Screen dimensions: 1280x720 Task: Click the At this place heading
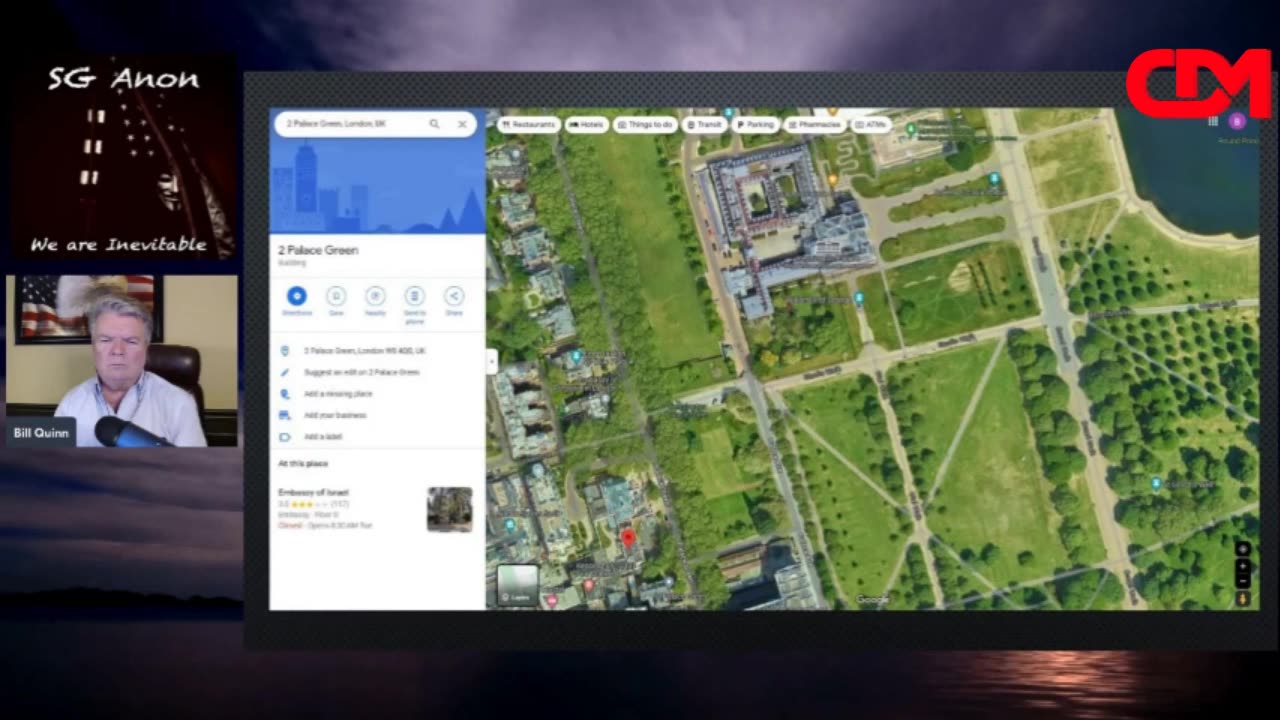(303, 464)
